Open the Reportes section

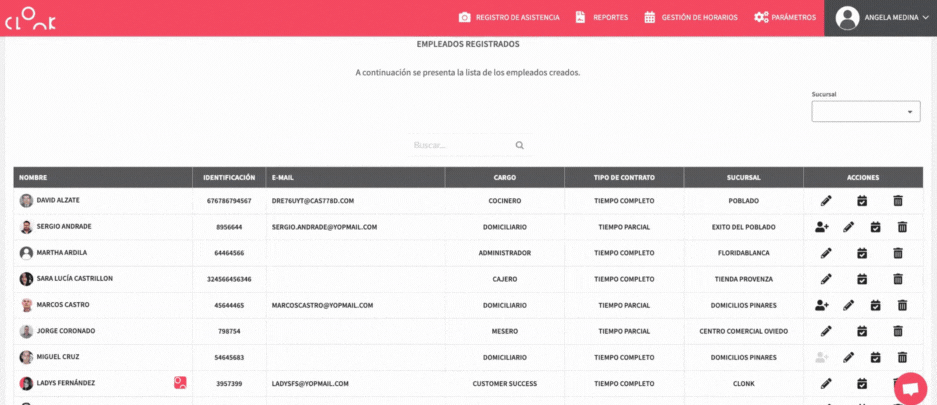(602, 17)
